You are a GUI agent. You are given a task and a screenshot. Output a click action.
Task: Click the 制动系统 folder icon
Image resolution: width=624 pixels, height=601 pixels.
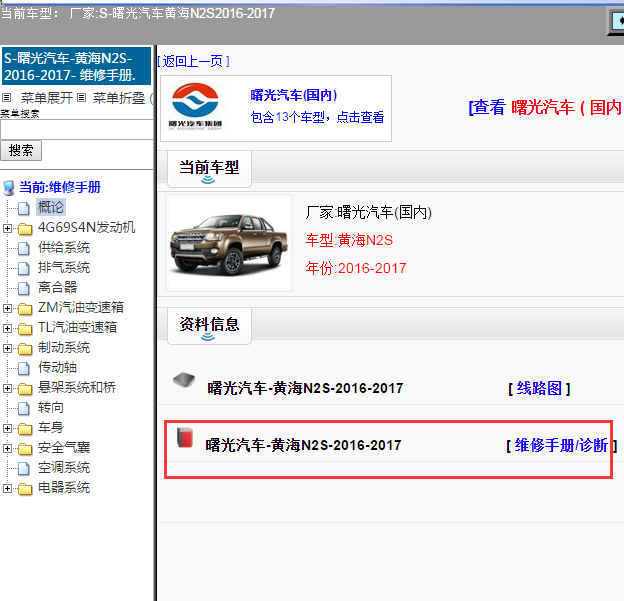25,349
